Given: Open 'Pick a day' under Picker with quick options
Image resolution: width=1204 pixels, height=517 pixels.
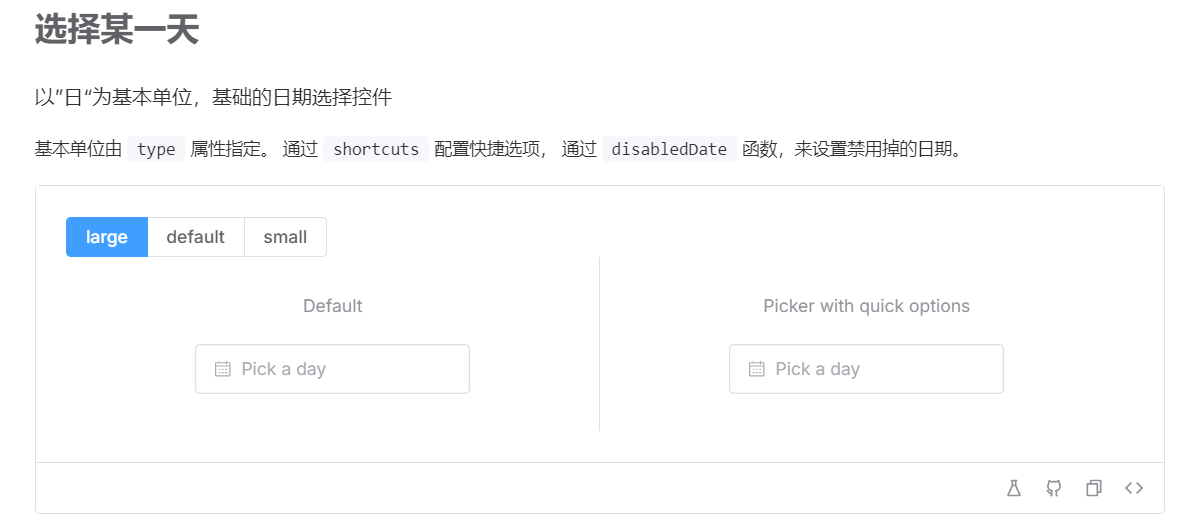Looking at the screenshot, I should point(866,369).
